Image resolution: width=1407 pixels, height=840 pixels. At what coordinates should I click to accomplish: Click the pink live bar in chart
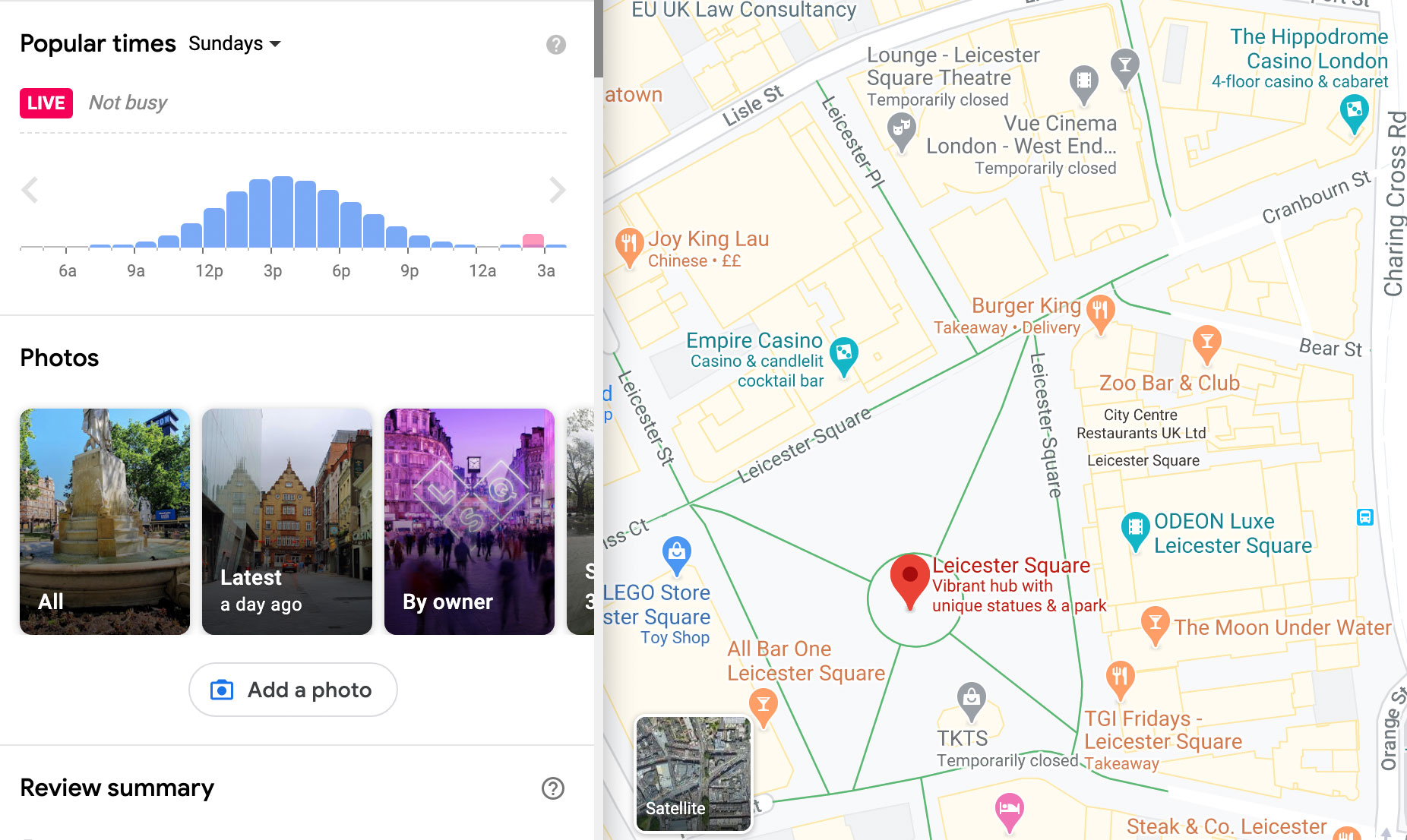pyautogui.click(x=533, y=241)
